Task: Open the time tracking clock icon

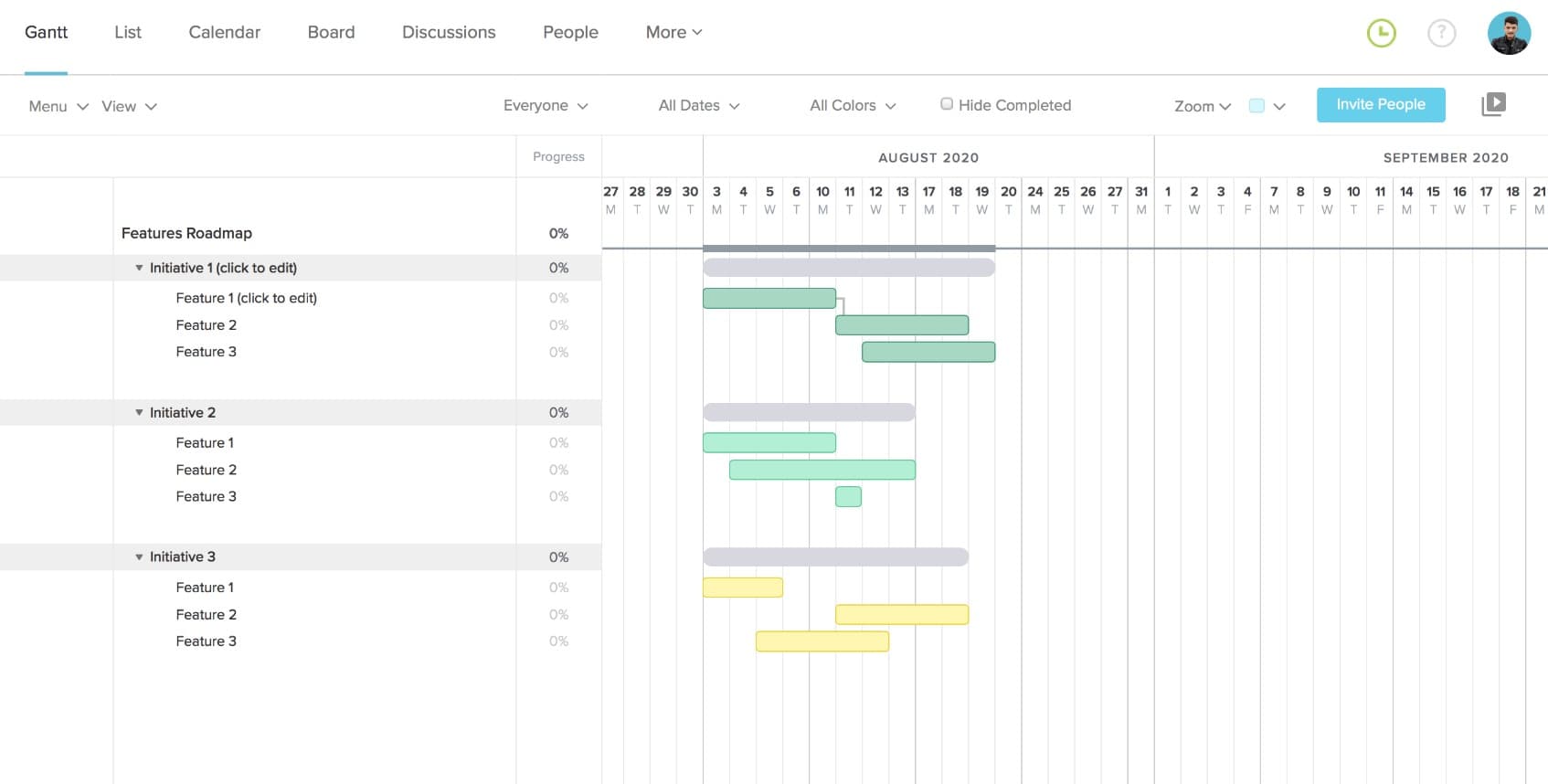Action: [x=1381, y=34]
